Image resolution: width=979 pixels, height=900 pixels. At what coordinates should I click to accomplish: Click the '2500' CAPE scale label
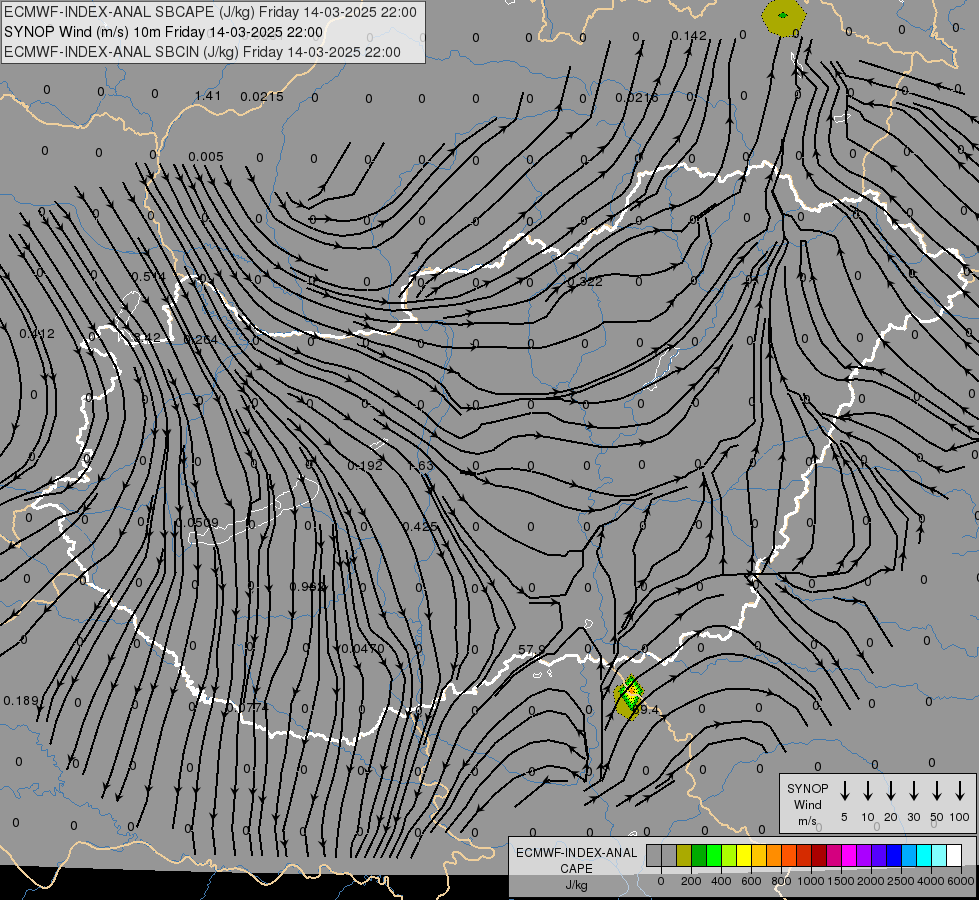pyautogui.click(x=901, y=881)
